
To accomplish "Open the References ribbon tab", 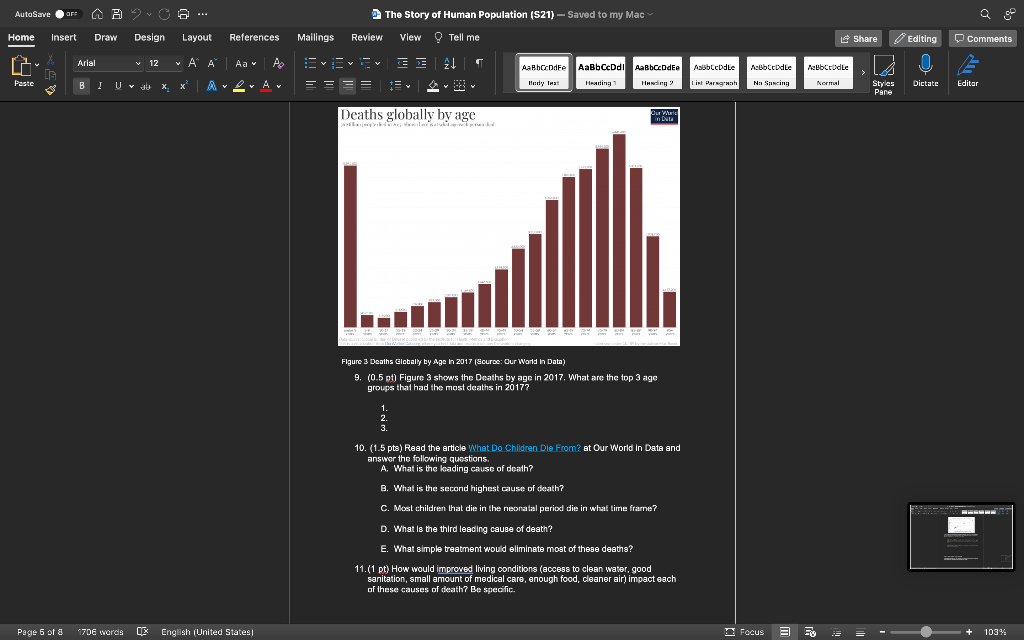I will [x=254, y=38].
